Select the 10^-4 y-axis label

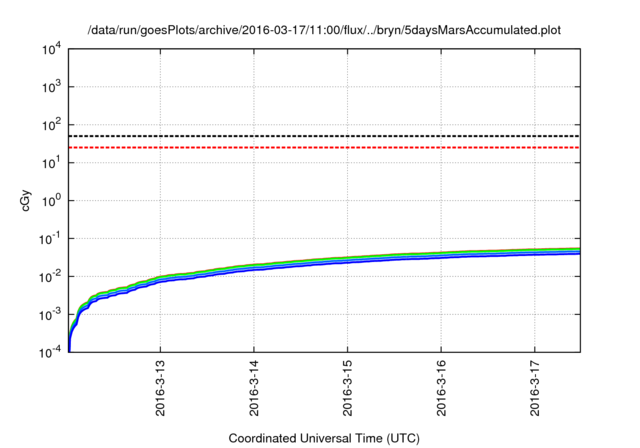(51, 352)
